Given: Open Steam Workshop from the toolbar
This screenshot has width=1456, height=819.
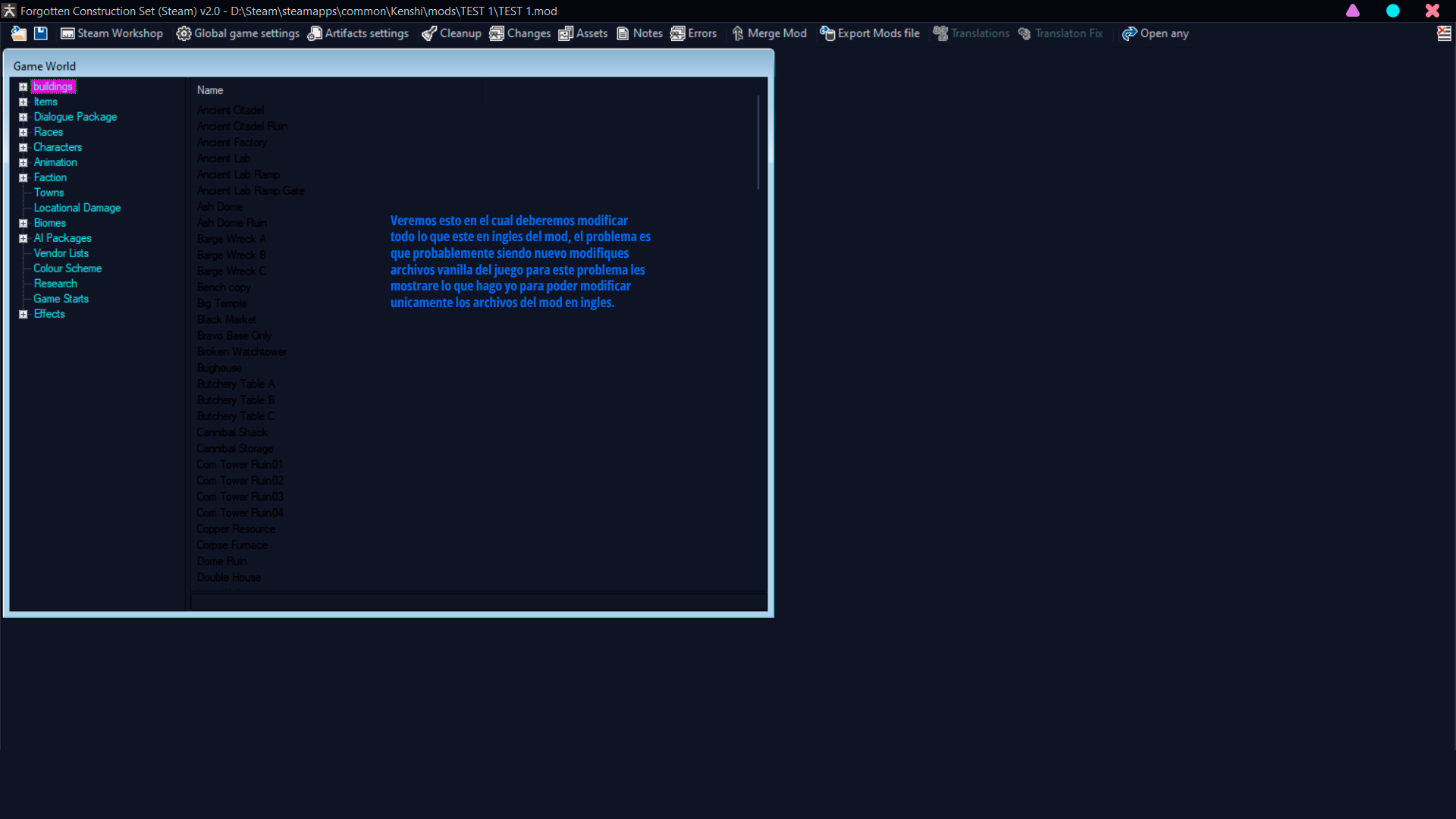Looking at the screenshot, I should (111, 33).
